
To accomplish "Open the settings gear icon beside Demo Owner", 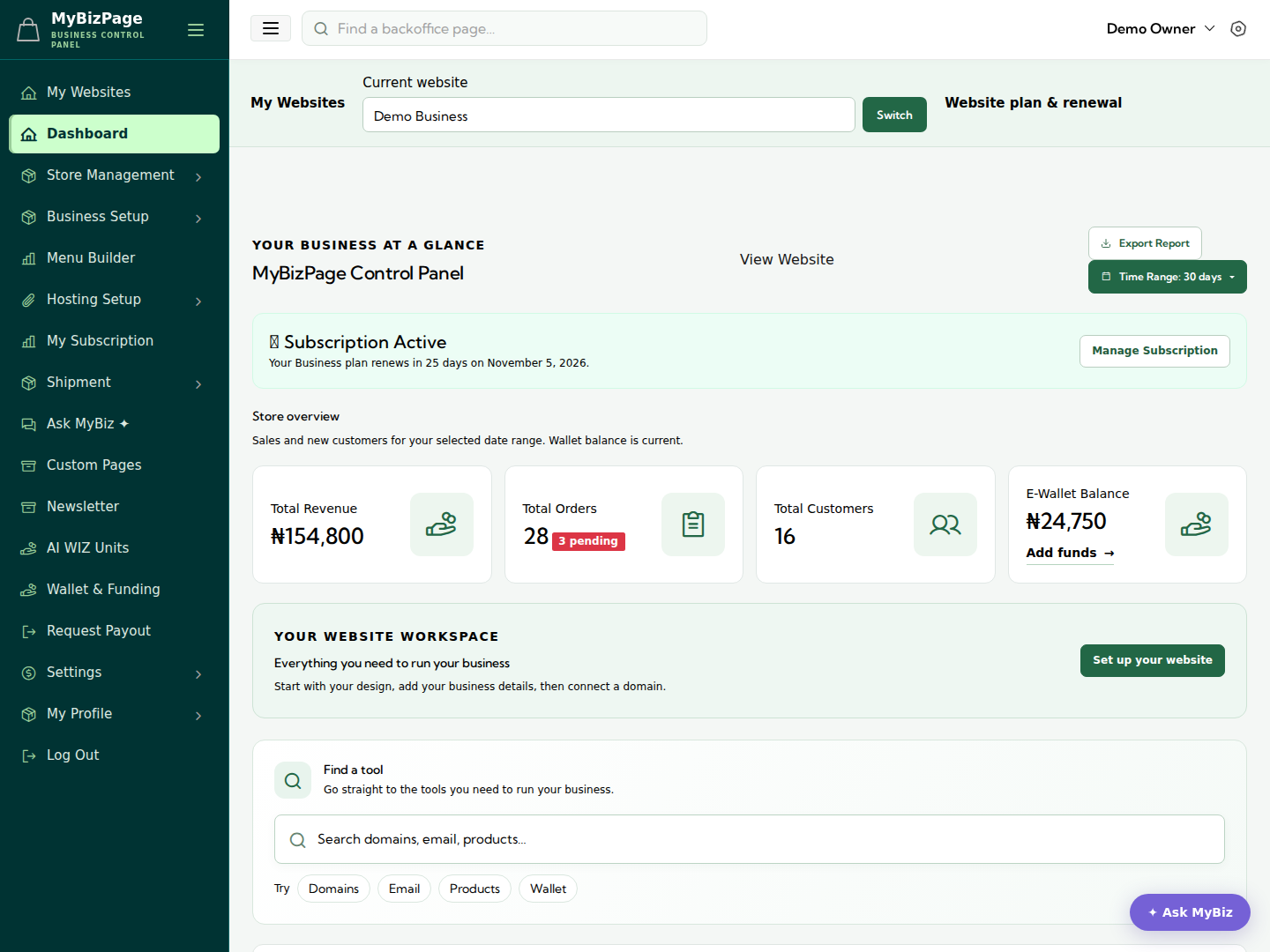I will tap(1238, 29).
